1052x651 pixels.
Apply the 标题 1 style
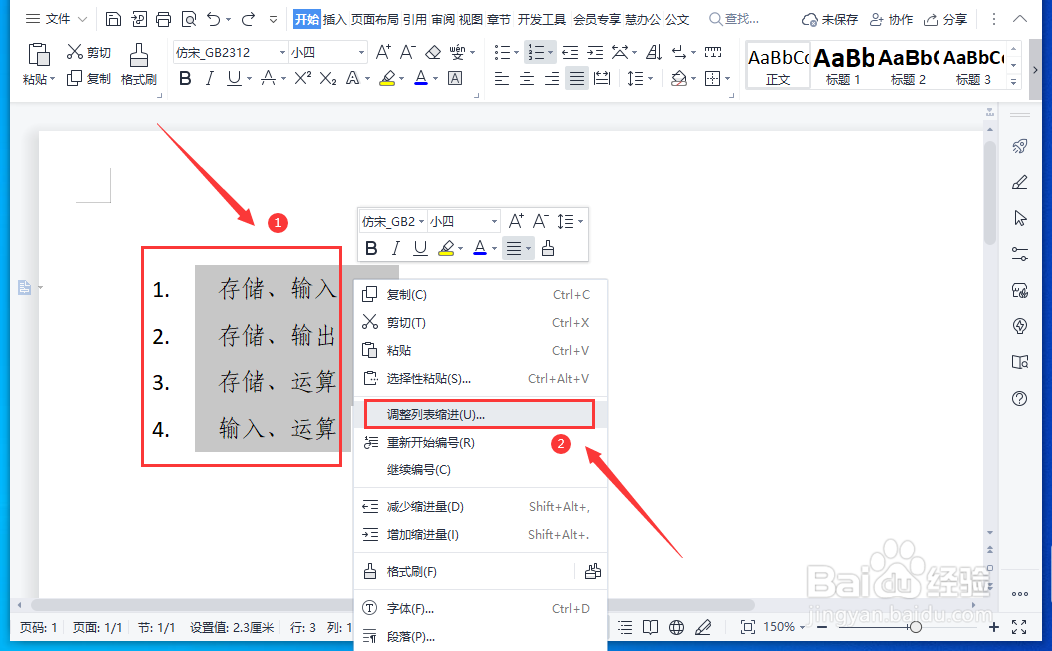843,65
